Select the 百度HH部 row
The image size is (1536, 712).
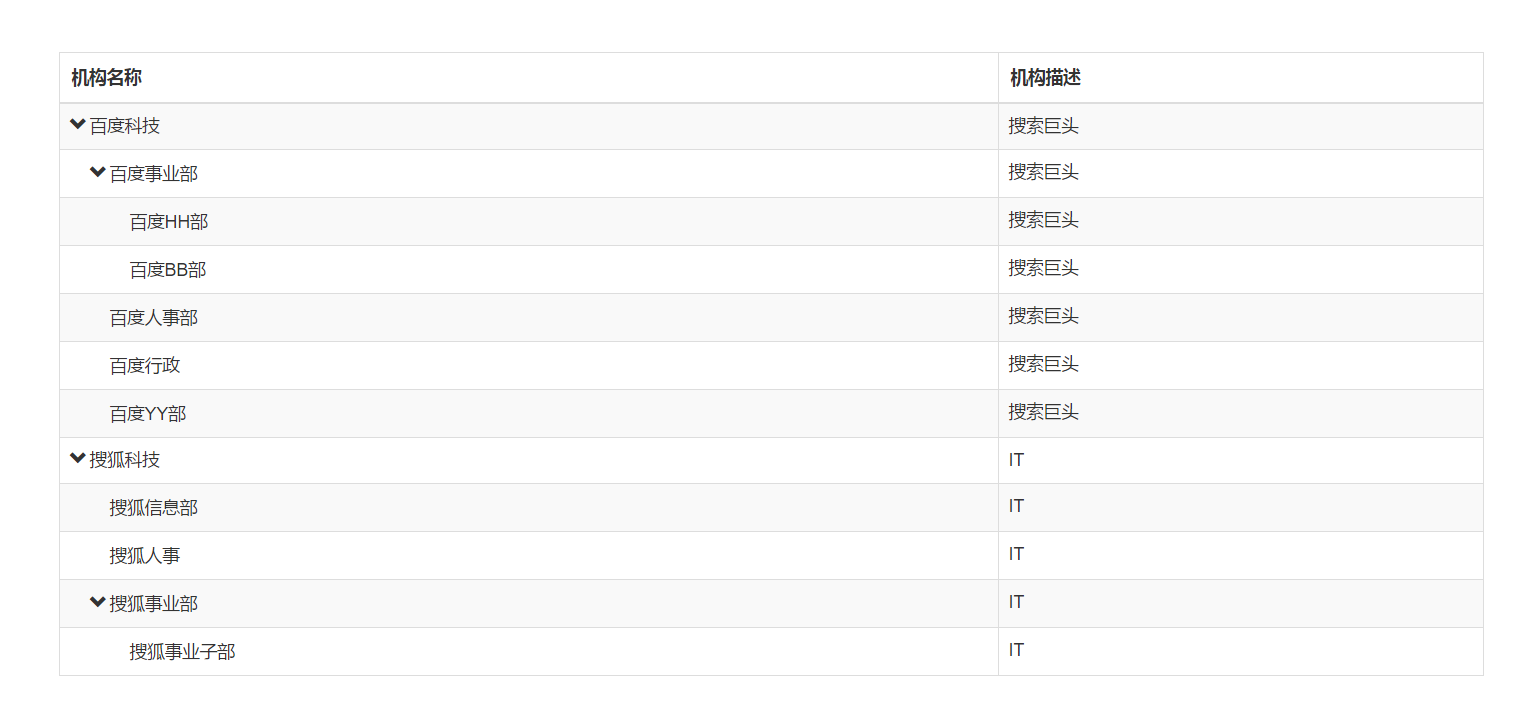point(168,222)
